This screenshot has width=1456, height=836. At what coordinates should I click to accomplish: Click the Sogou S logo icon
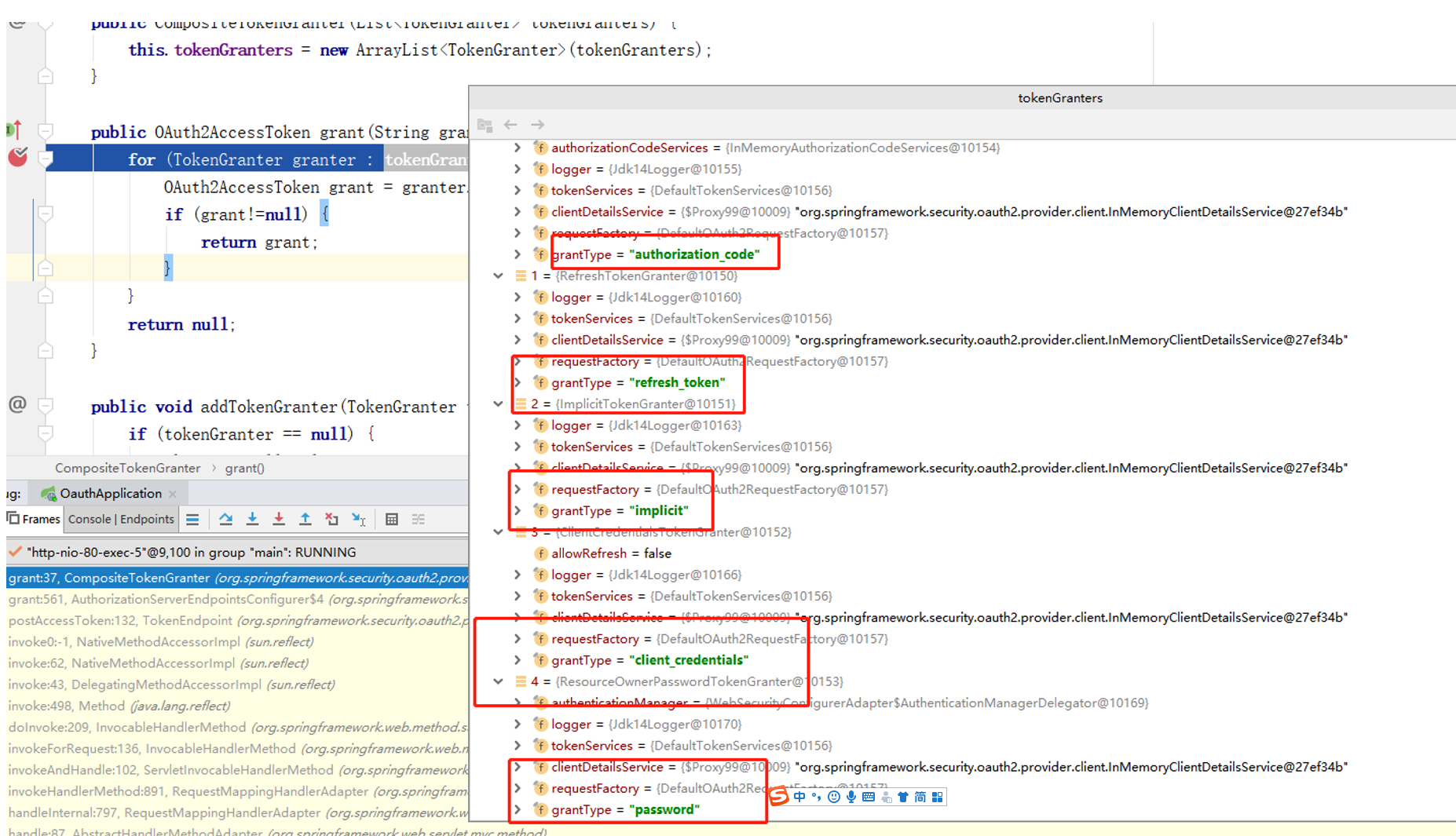click(x=778, y=797)
